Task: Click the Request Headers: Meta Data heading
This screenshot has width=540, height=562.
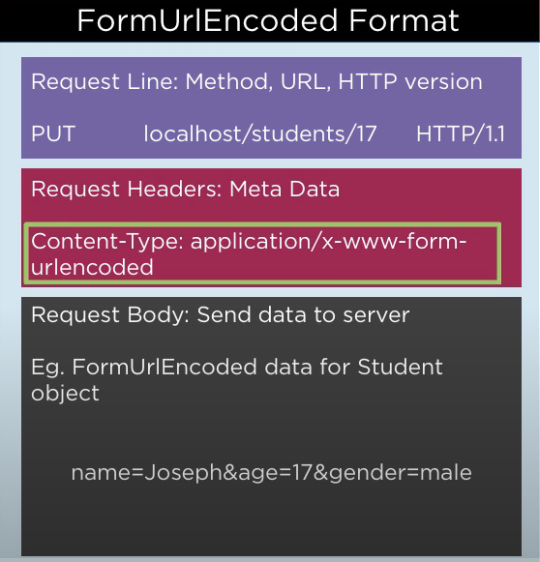Action: 185,189
